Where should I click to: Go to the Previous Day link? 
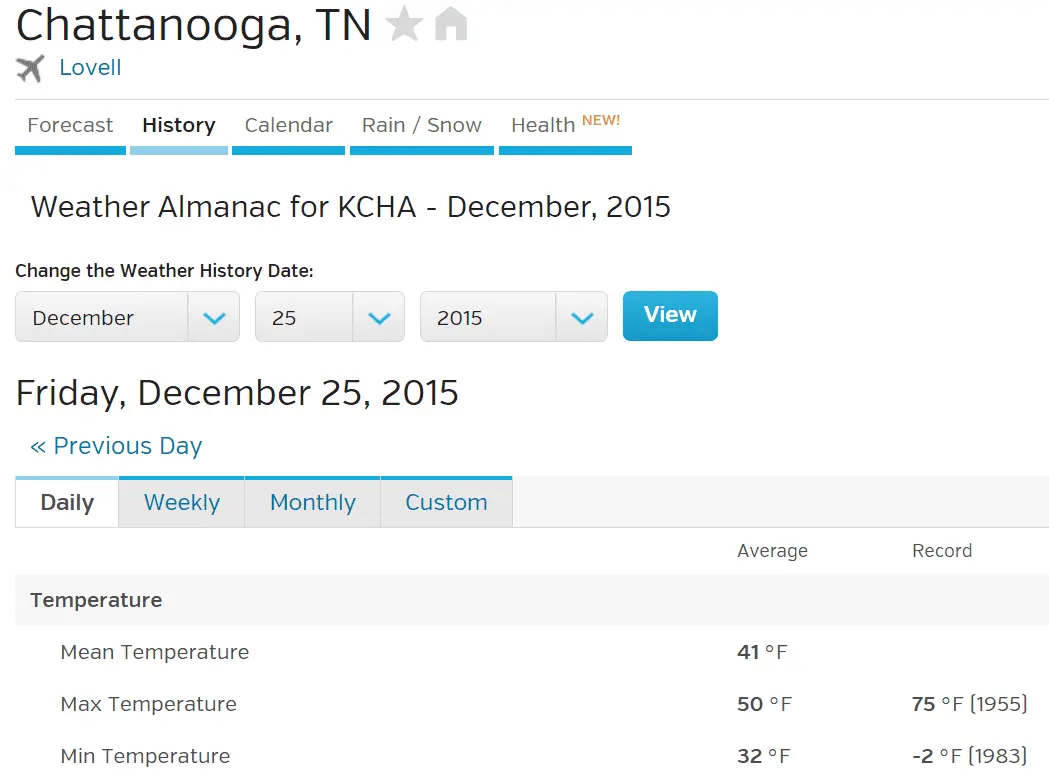[x=116, y=446]
